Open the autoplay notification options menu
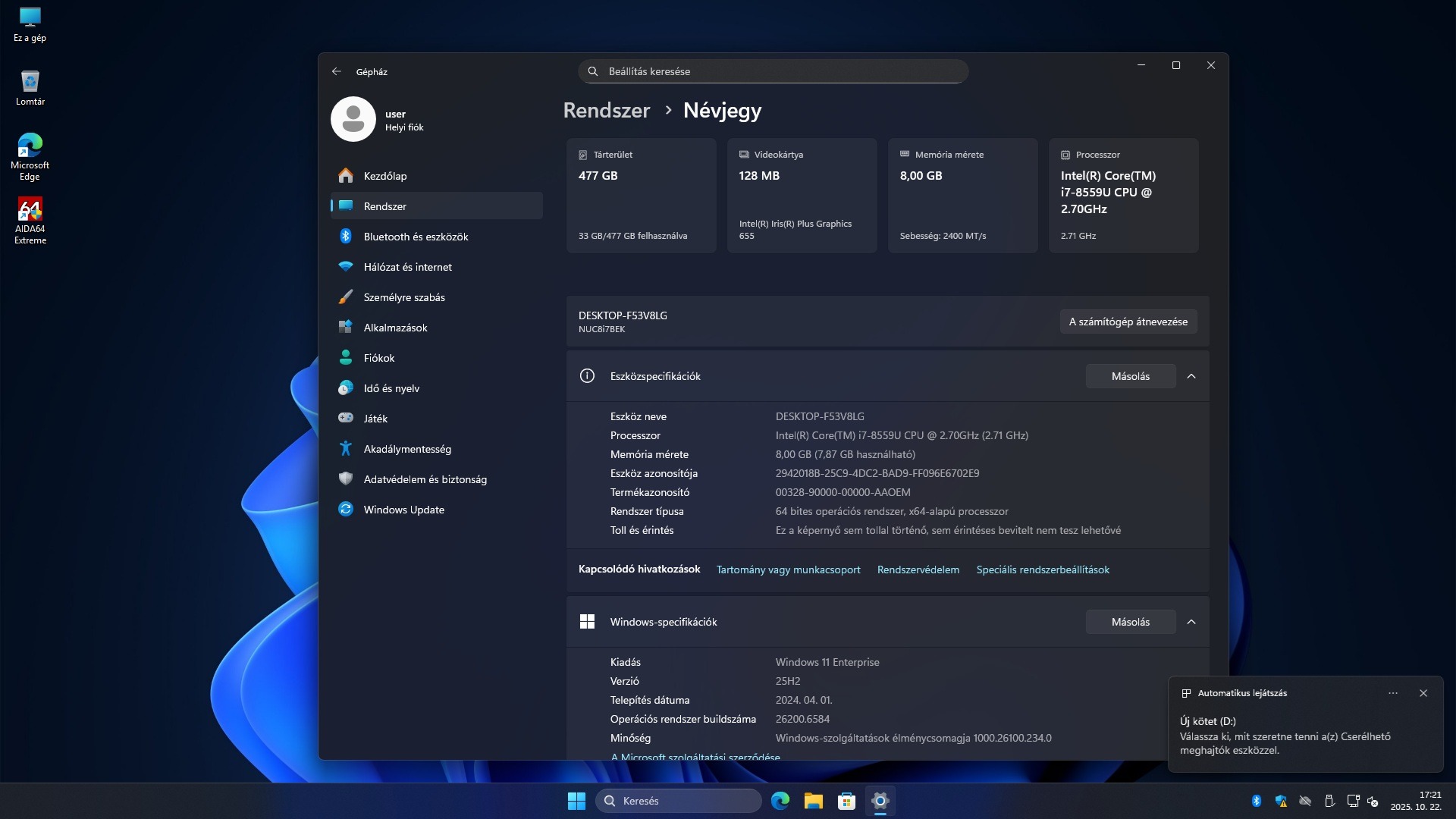This screenshot has height=819, width=1456. tap(1393, 693)
